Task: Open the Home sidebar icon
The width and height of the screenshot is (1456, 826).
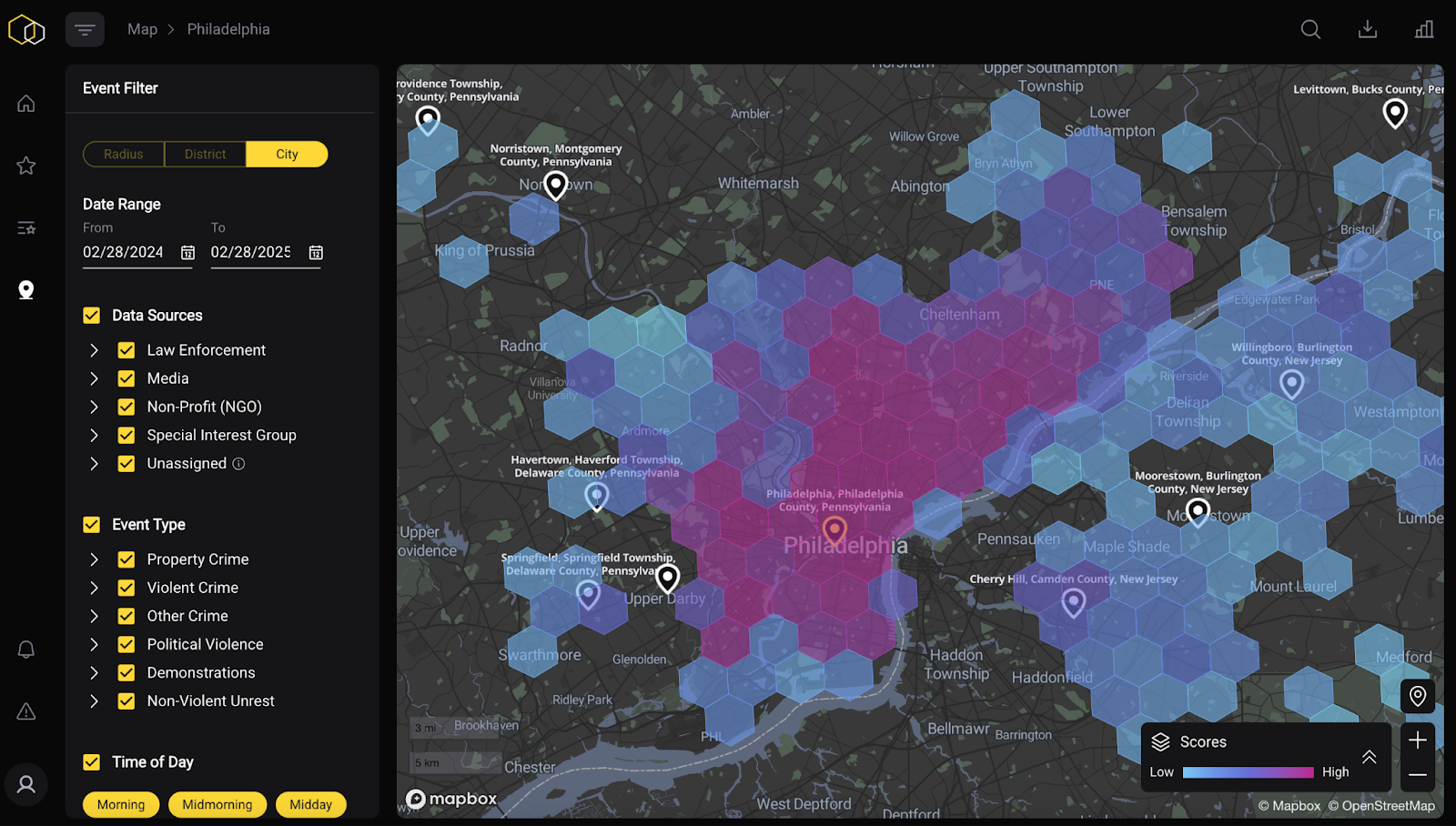Action: click(x=26, y=104)
